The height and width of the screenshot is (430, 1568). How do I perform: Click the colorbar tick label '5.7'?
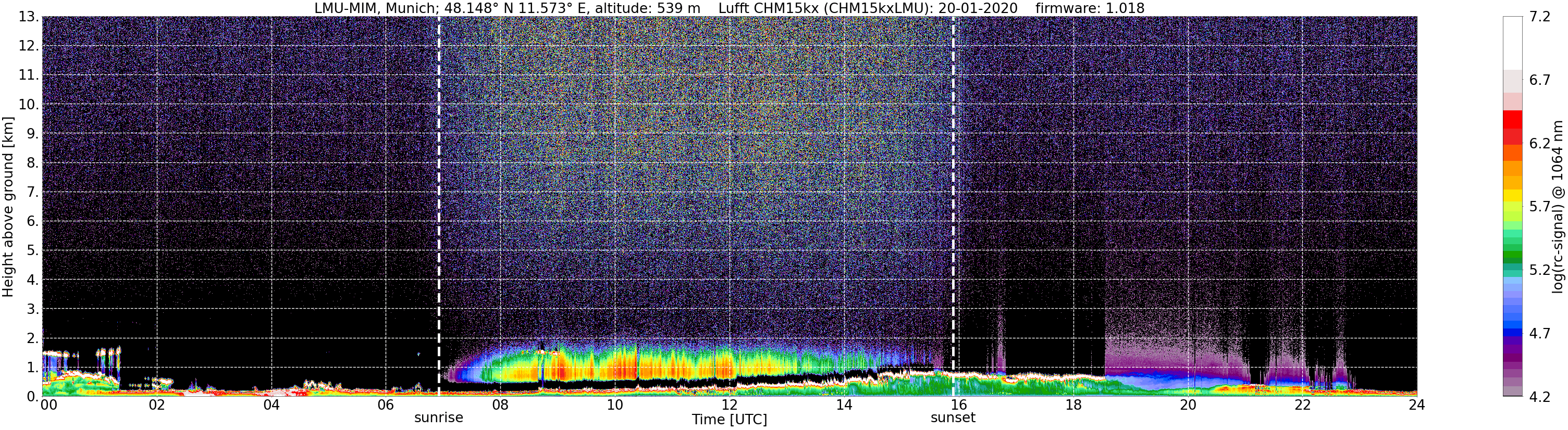point(1539,207)
